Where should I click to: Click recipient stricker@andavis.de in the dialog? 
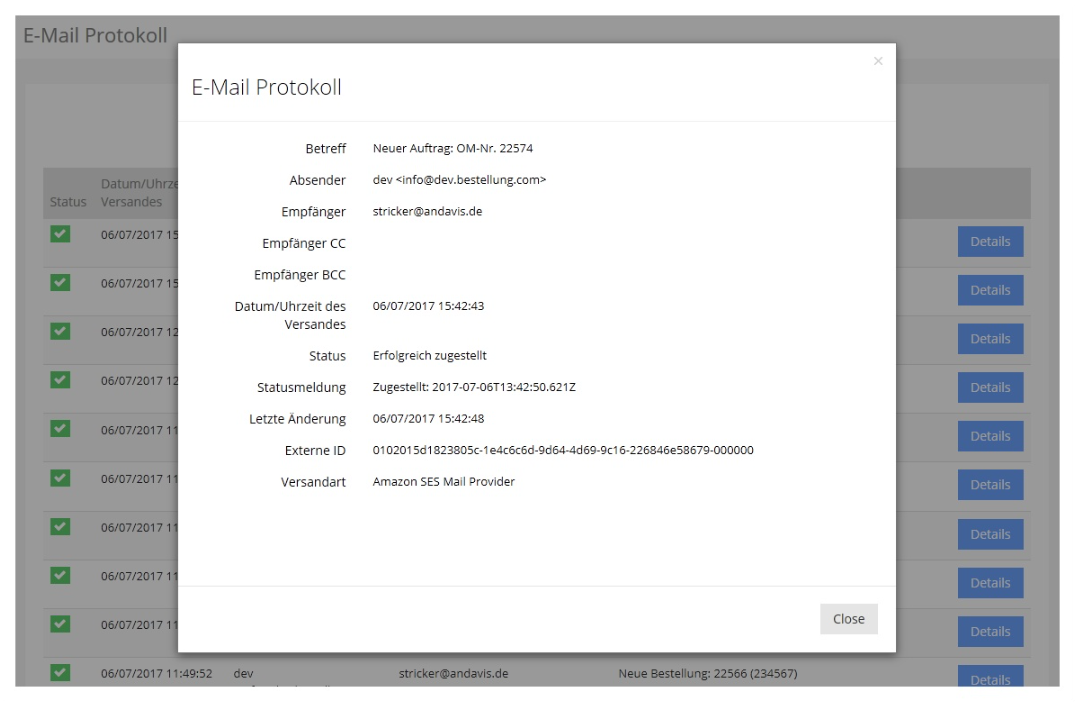[x=427, y=212]
